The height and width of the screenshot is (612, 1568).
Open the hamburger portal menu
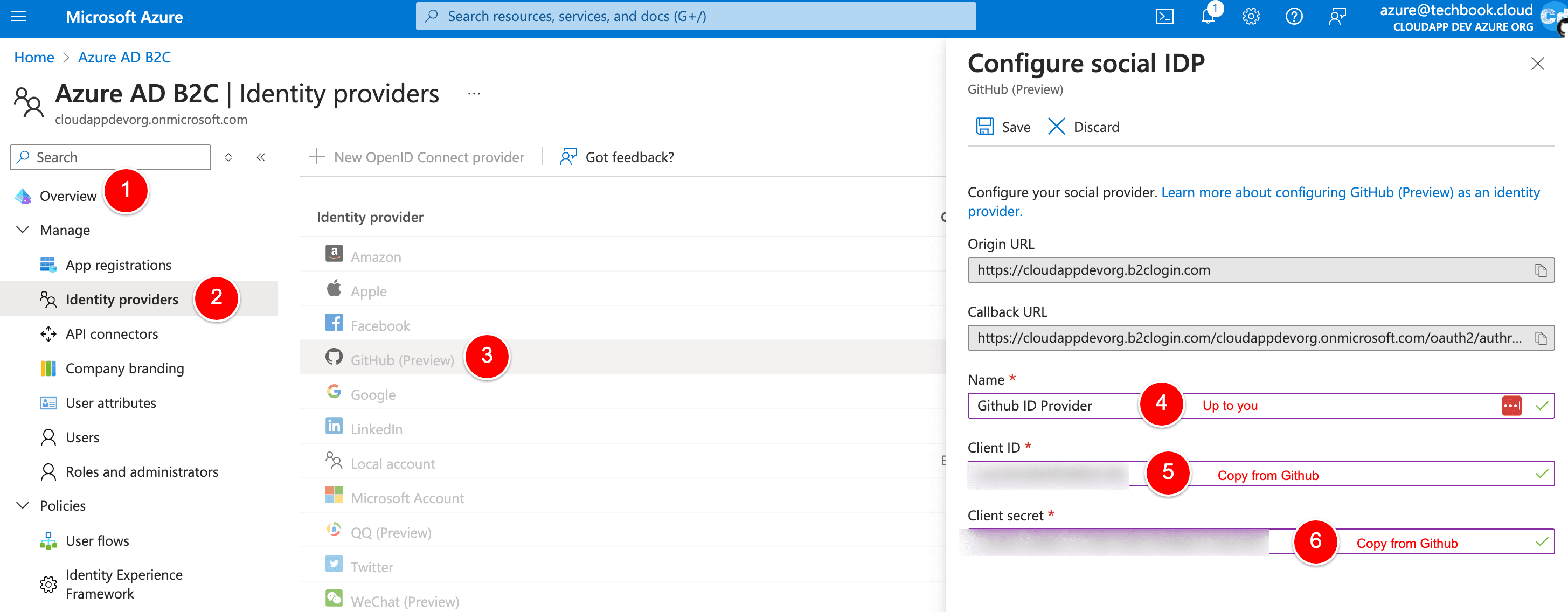coord(19,16)
